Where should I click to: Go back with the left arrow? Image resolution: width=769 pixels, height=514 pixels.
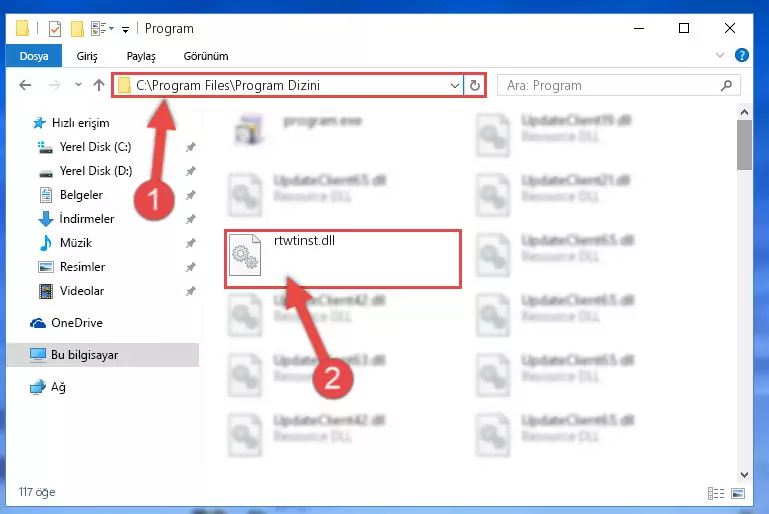[x=25, y=85]
